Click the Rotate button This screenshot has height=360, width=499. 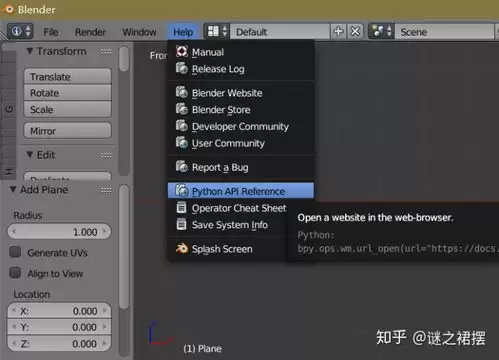[x=68, y=93]
